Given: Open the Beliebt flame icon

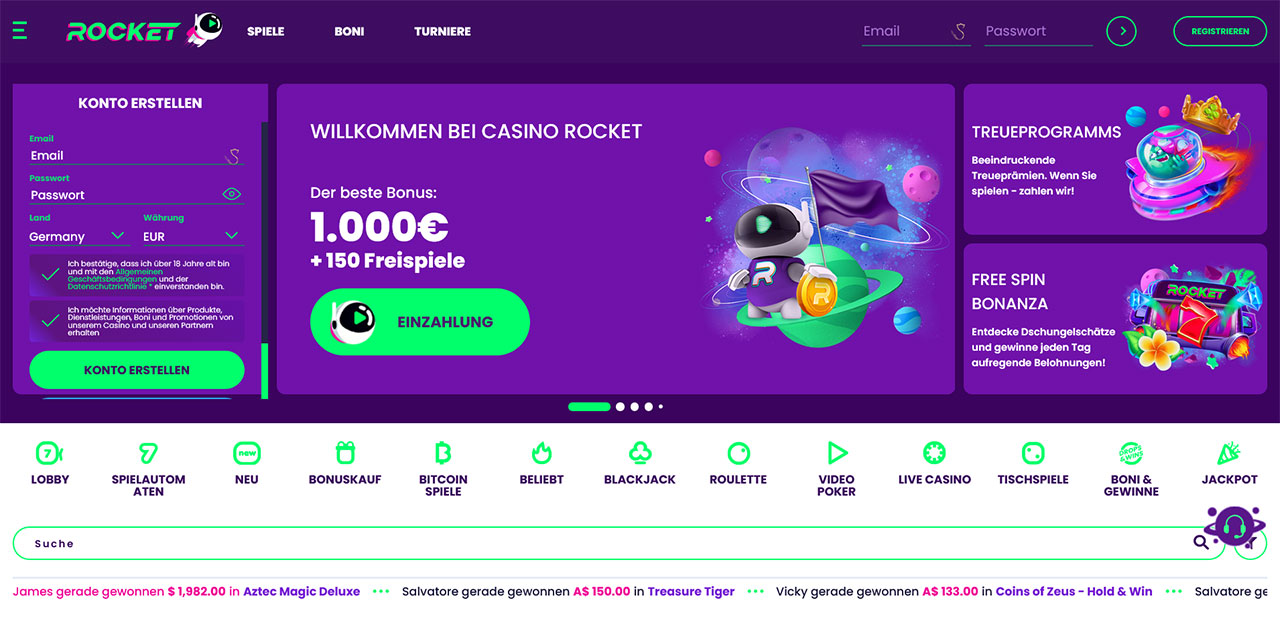Looking at the screenshot, I should (x=541, y=453).
